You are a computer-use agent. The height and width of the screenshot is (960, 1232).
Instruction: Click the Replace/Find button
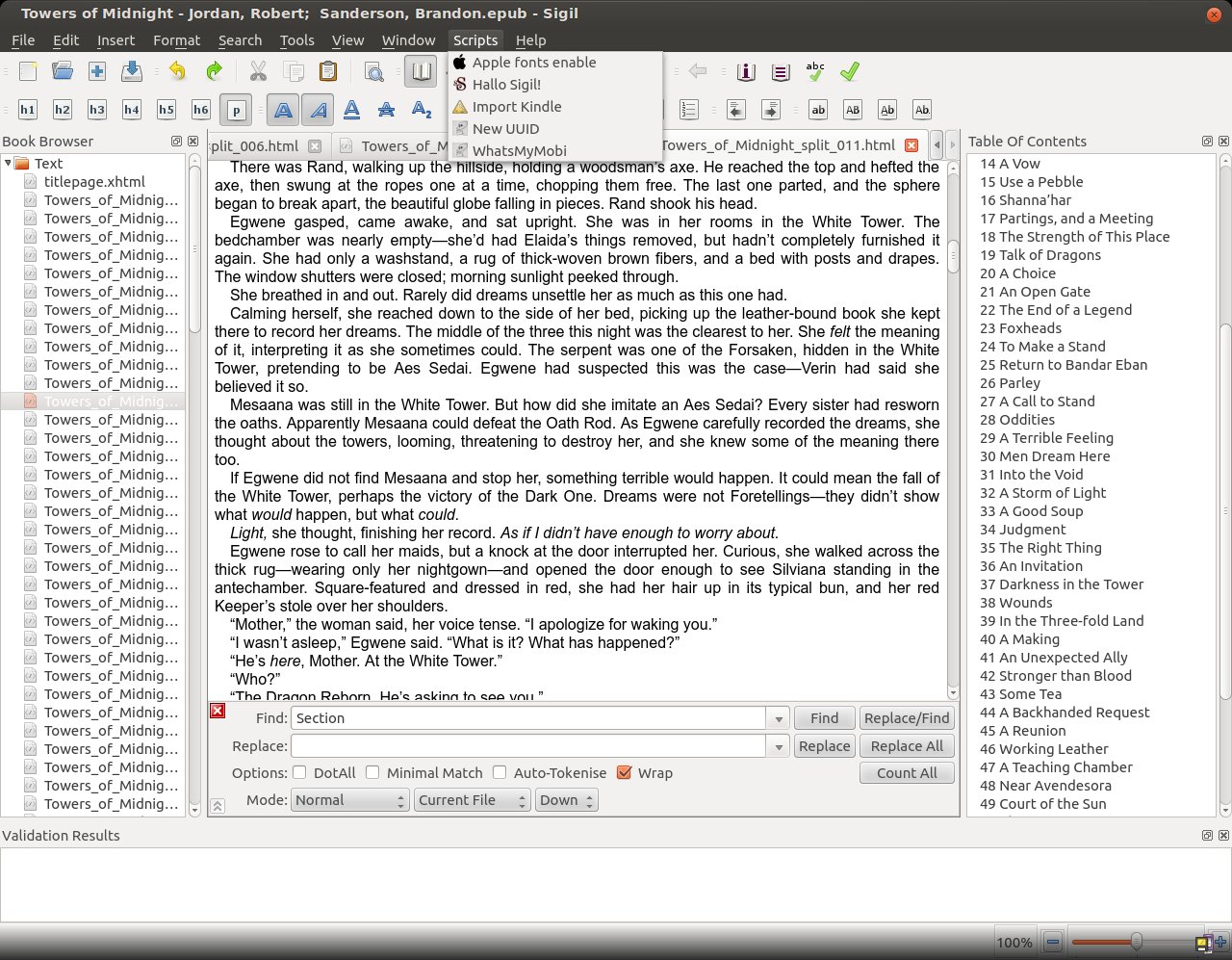tap(907, 718)
